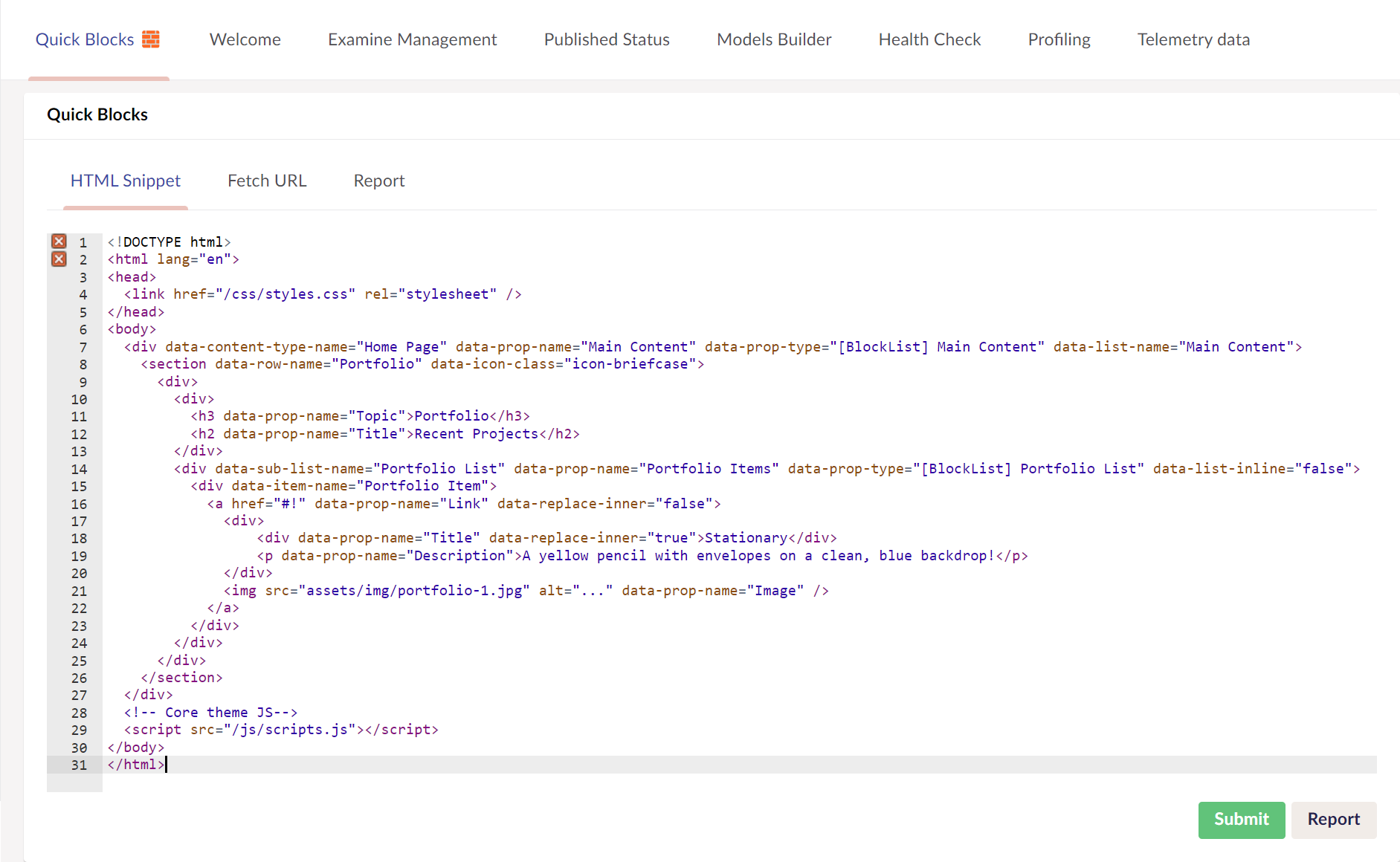Click the 'scripts.js' script tag line
This screenshot has height=862, width=1400.
(281, 730)
